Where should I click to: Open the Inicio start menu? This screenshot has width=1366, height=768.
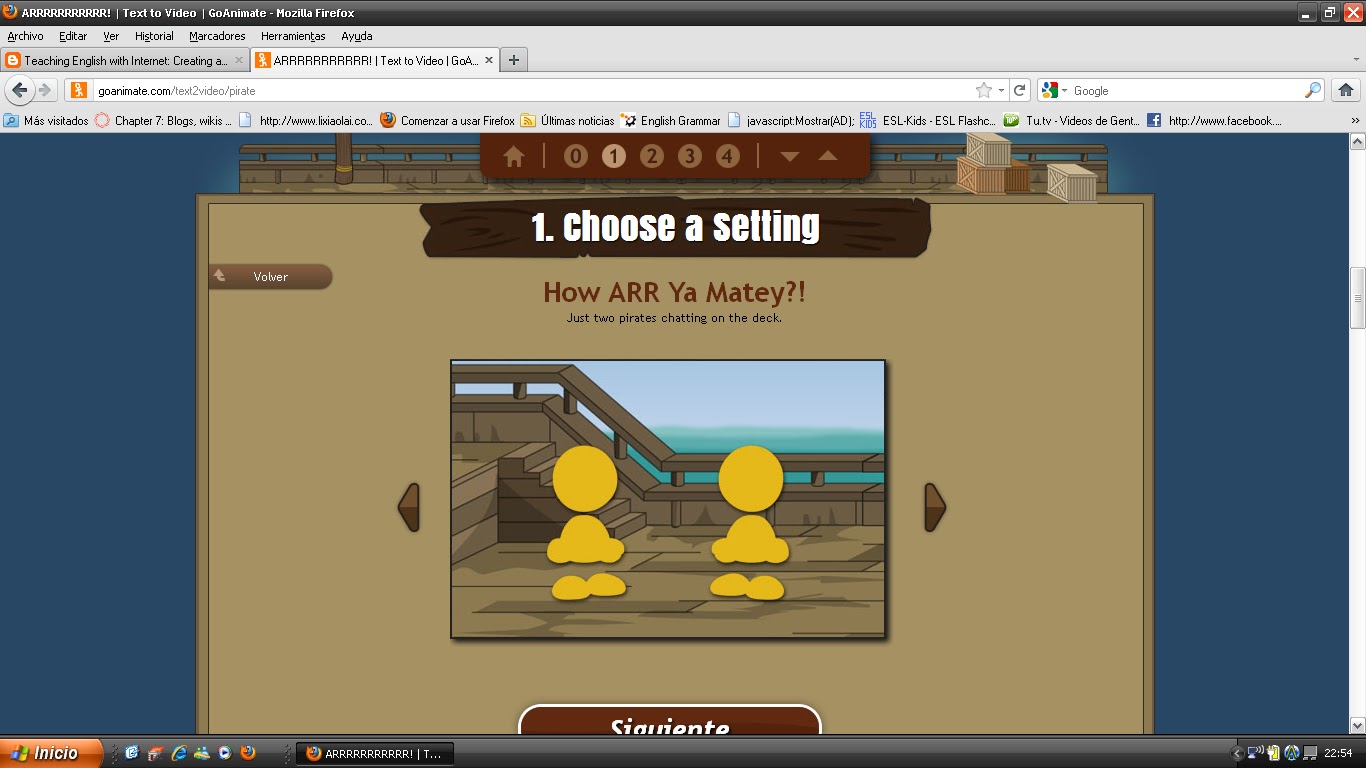pos(51,753)
